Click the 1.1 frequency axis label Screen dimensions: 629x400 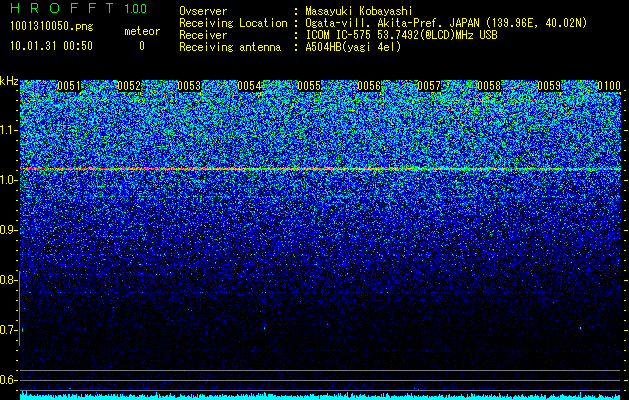[x=8, y=130]
